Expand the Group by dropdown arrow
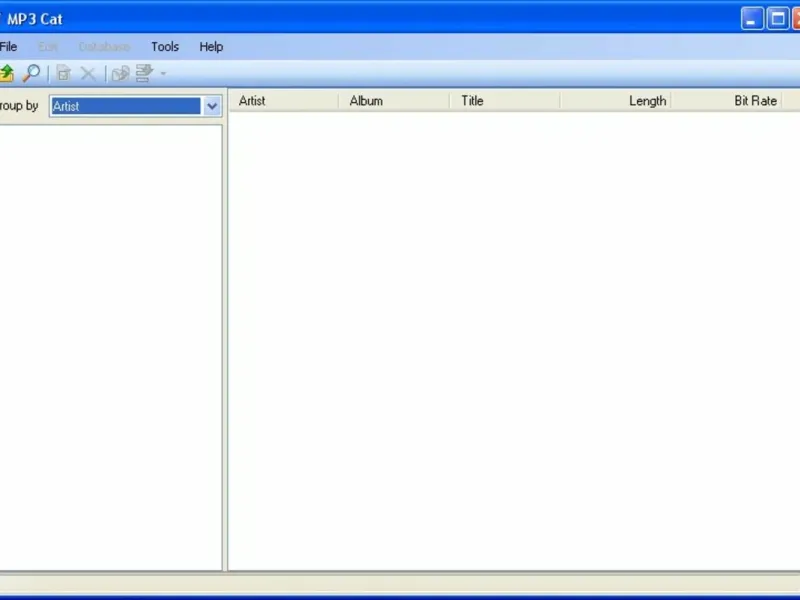 (x=212, y=106)
